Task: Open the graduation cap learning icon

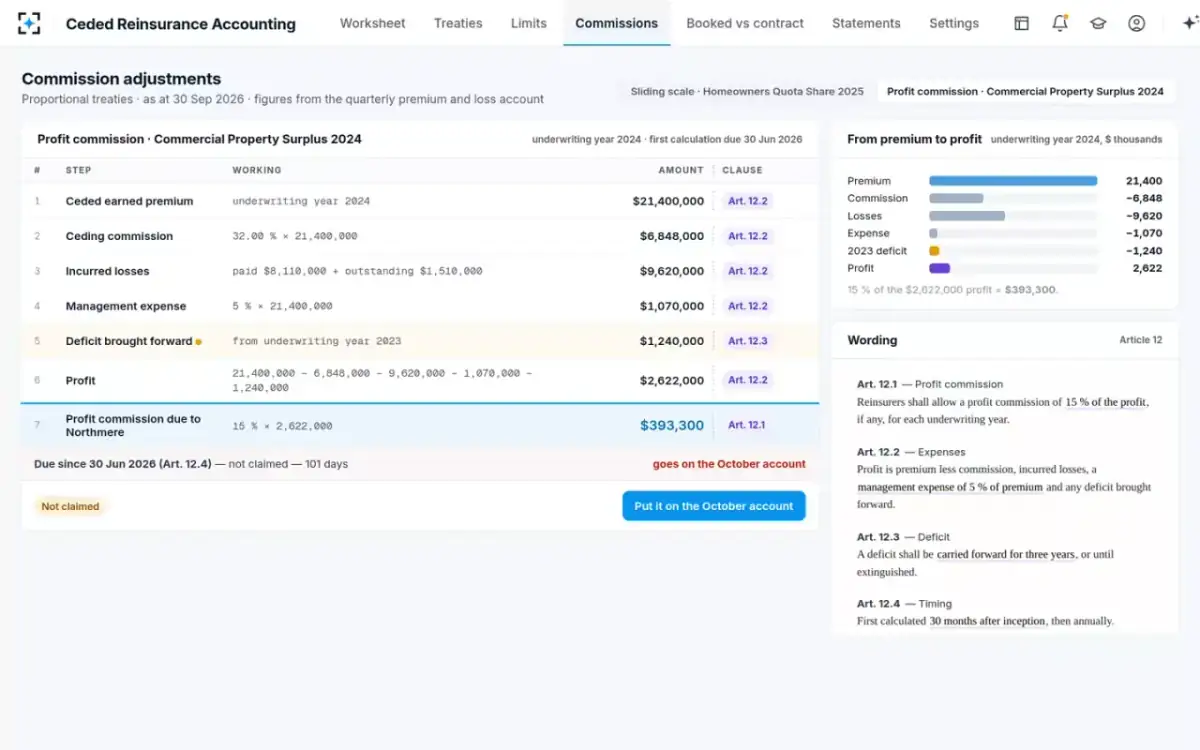Action: (1098, 23)
